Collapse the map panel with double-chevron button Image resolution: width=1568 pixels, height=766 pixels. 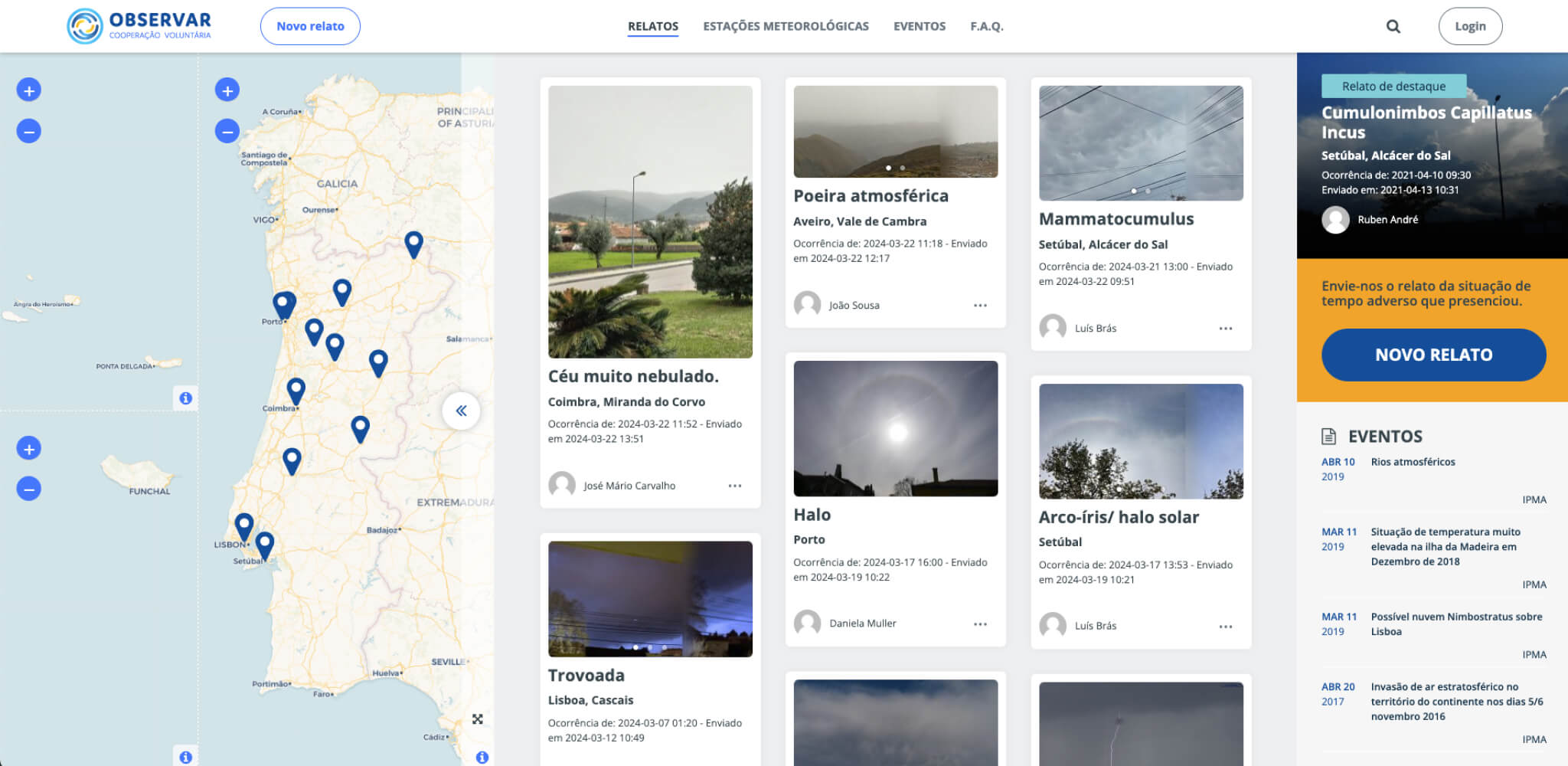461,411
